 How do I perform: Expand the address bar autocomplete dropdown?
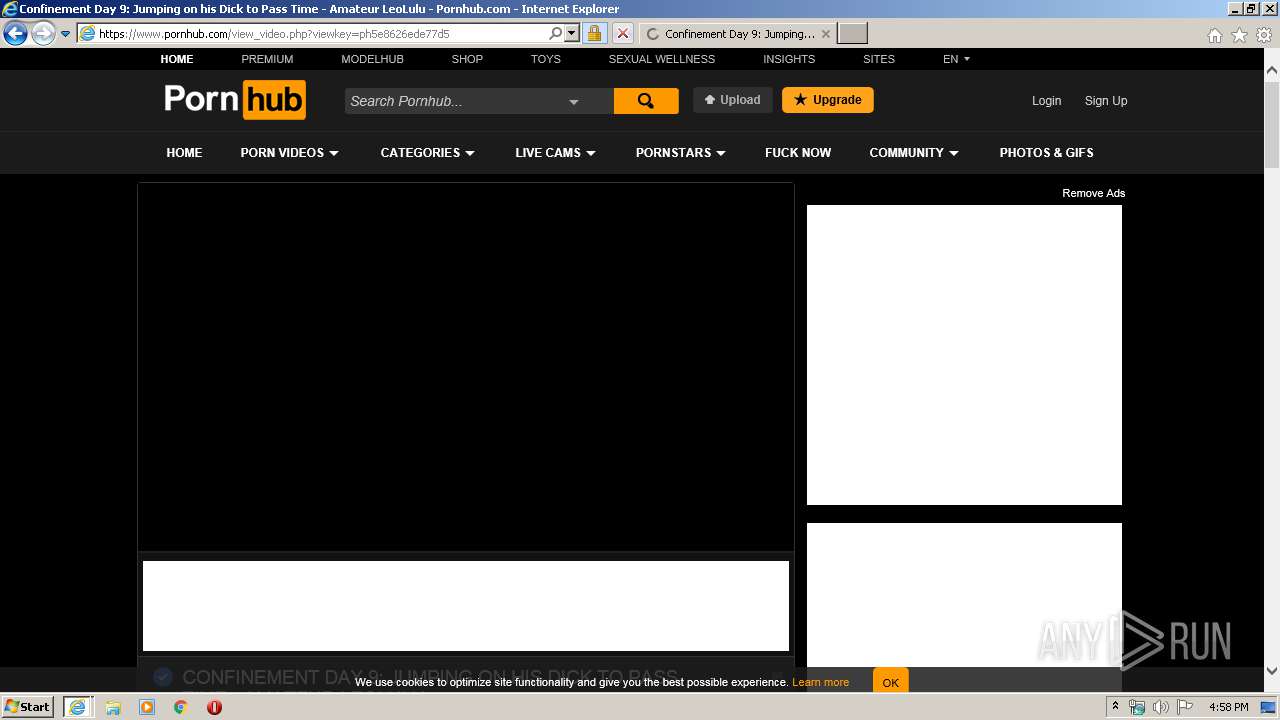pyautogui.click(x=572, y=34)
